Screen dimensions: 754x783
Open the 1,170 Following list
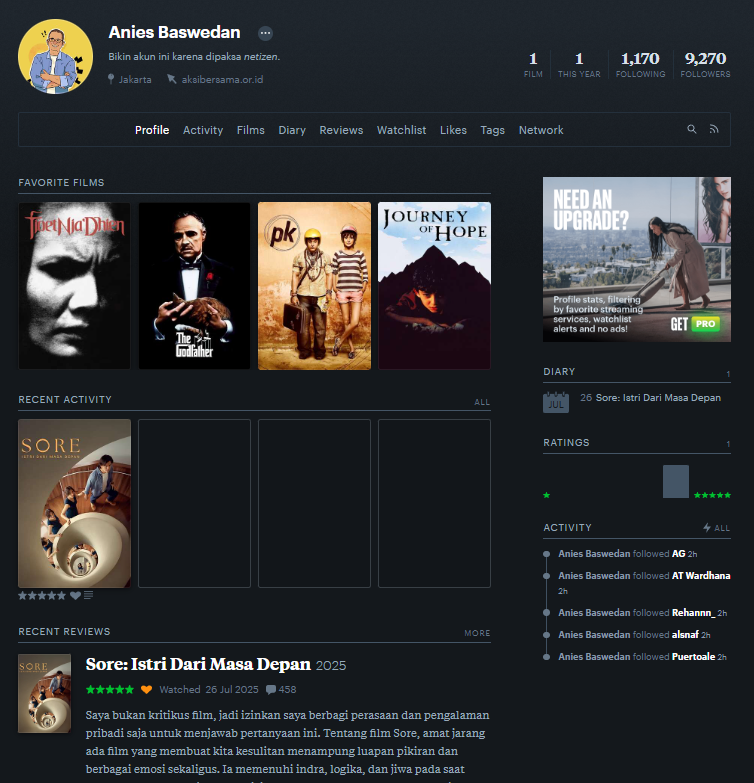641,64
